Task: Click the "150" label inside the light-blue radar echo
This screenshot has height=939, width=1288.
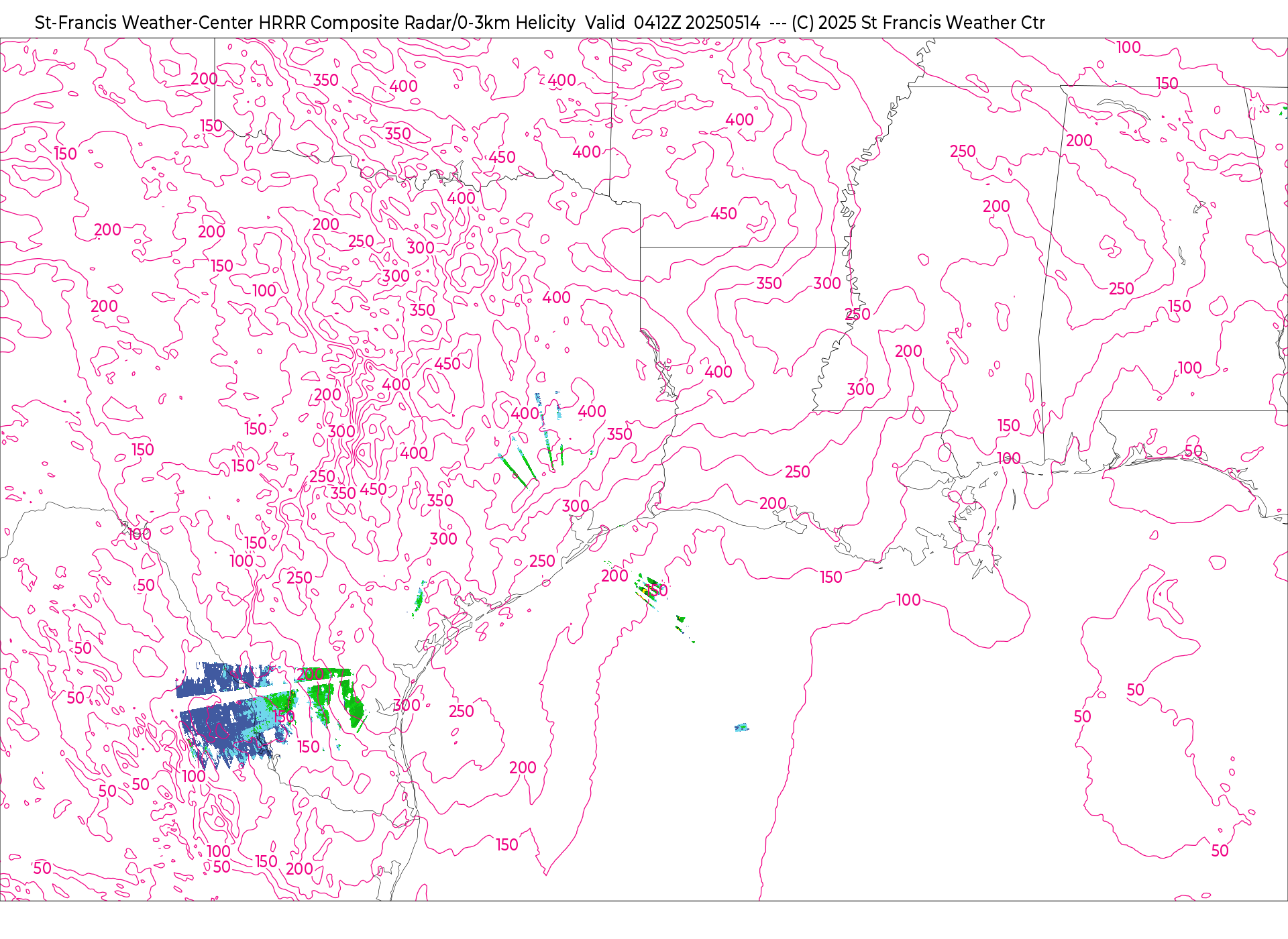Action: [x=283, y=716]
